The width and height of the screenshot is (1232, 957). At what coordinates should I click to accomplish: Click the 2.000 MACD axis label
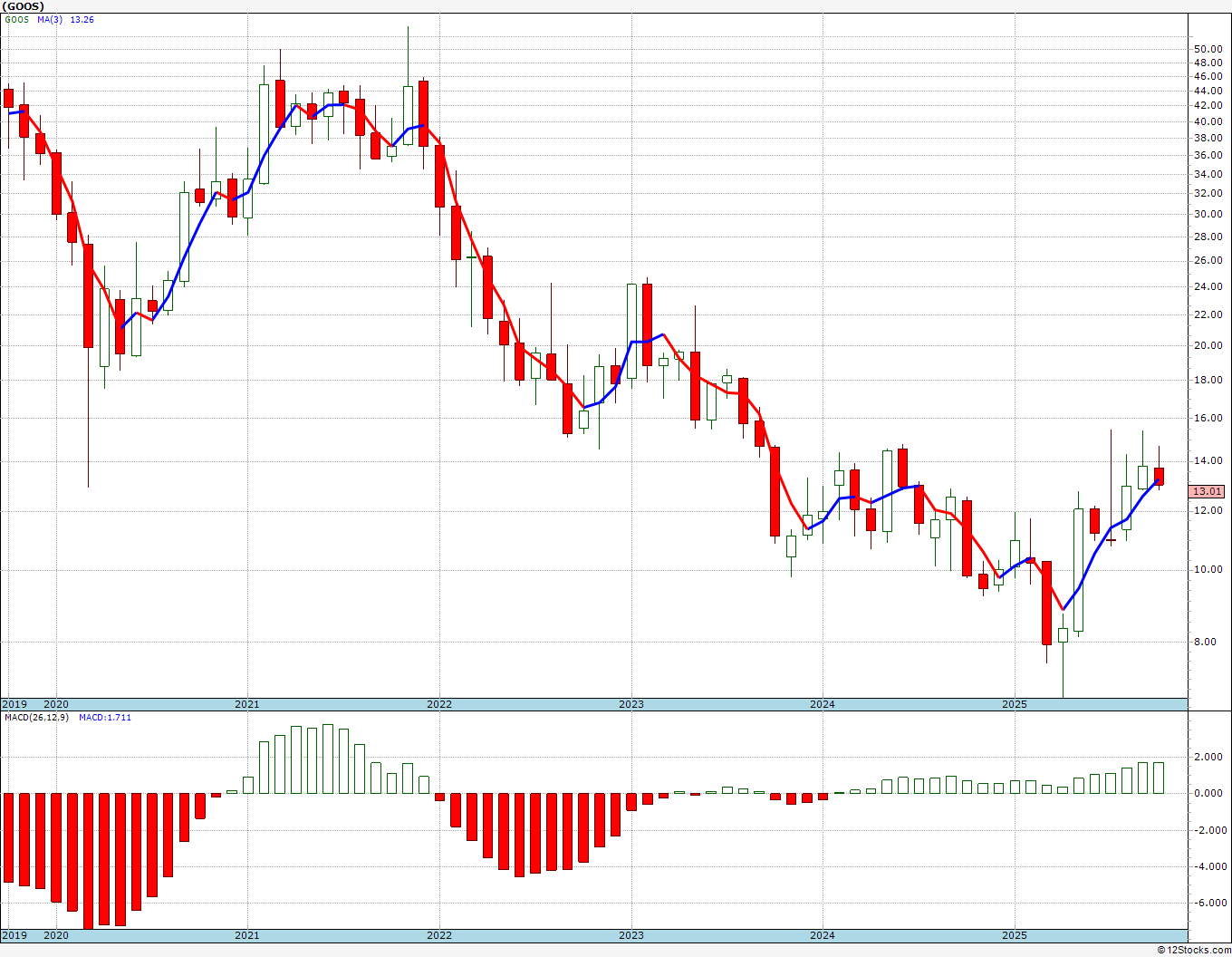click(x=1208, y=757)
